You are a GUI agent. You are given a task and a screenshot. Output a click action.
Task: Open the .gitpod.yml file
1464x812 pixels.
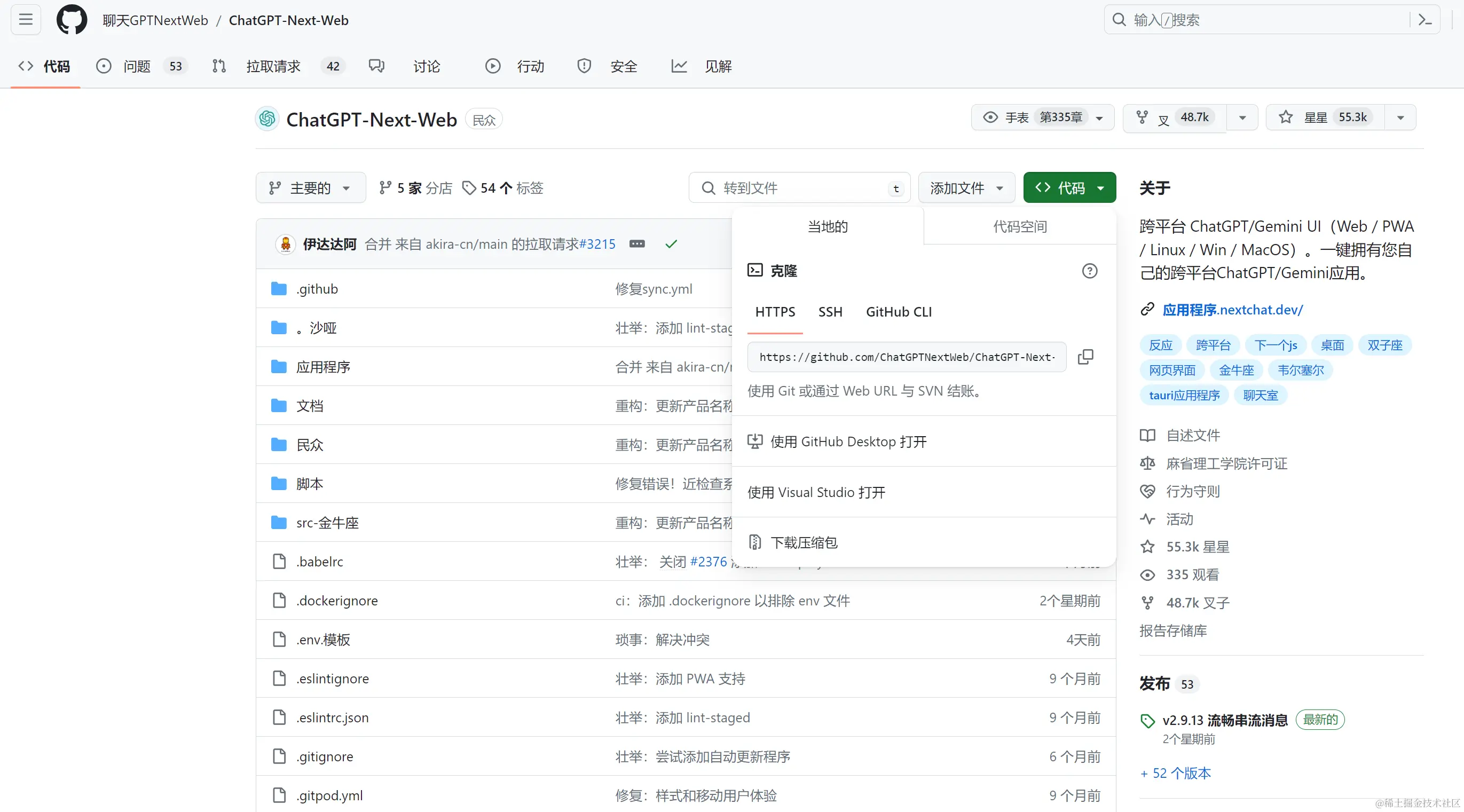[329, 795]
